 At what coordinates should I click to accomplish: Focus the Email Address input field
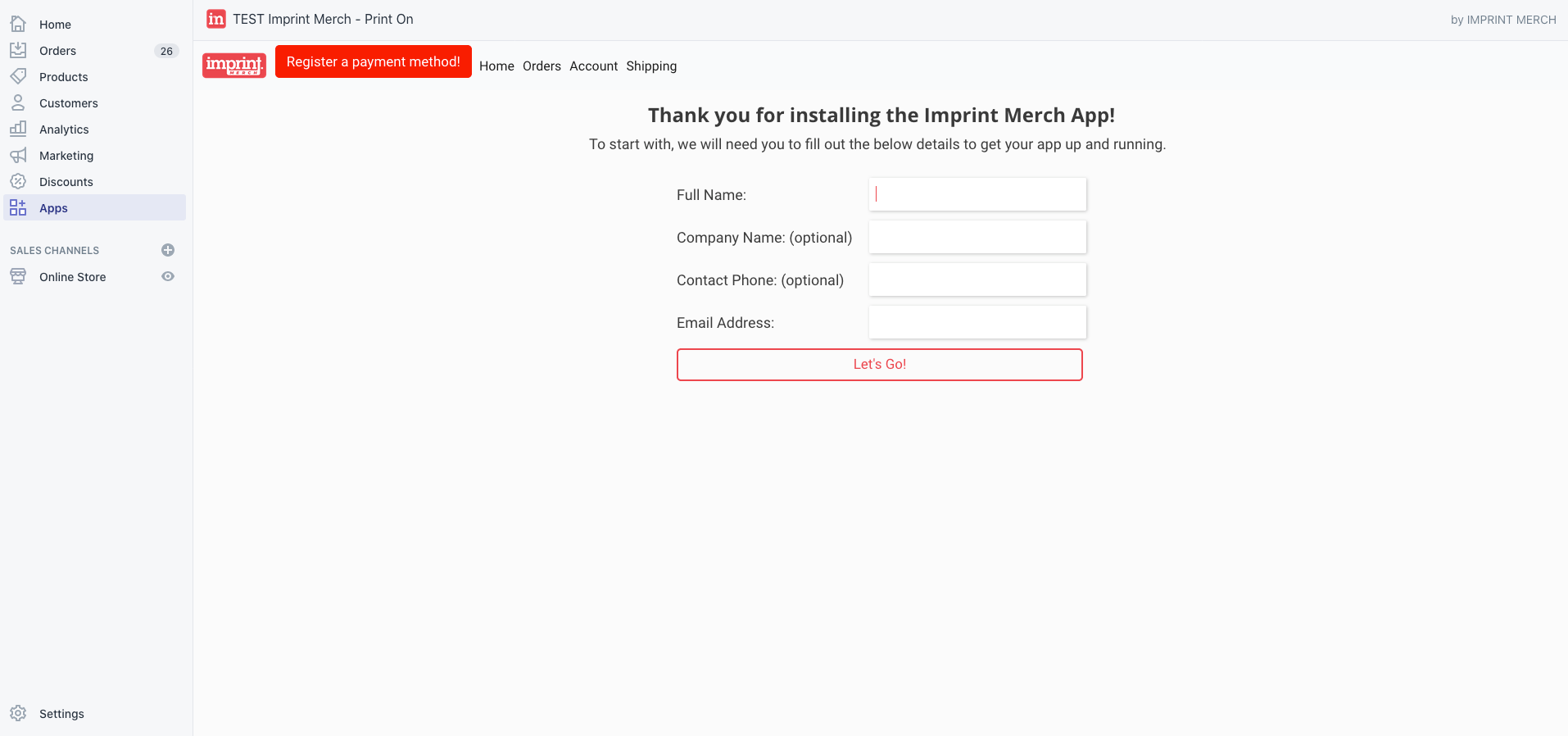click(x=977, y=323)
